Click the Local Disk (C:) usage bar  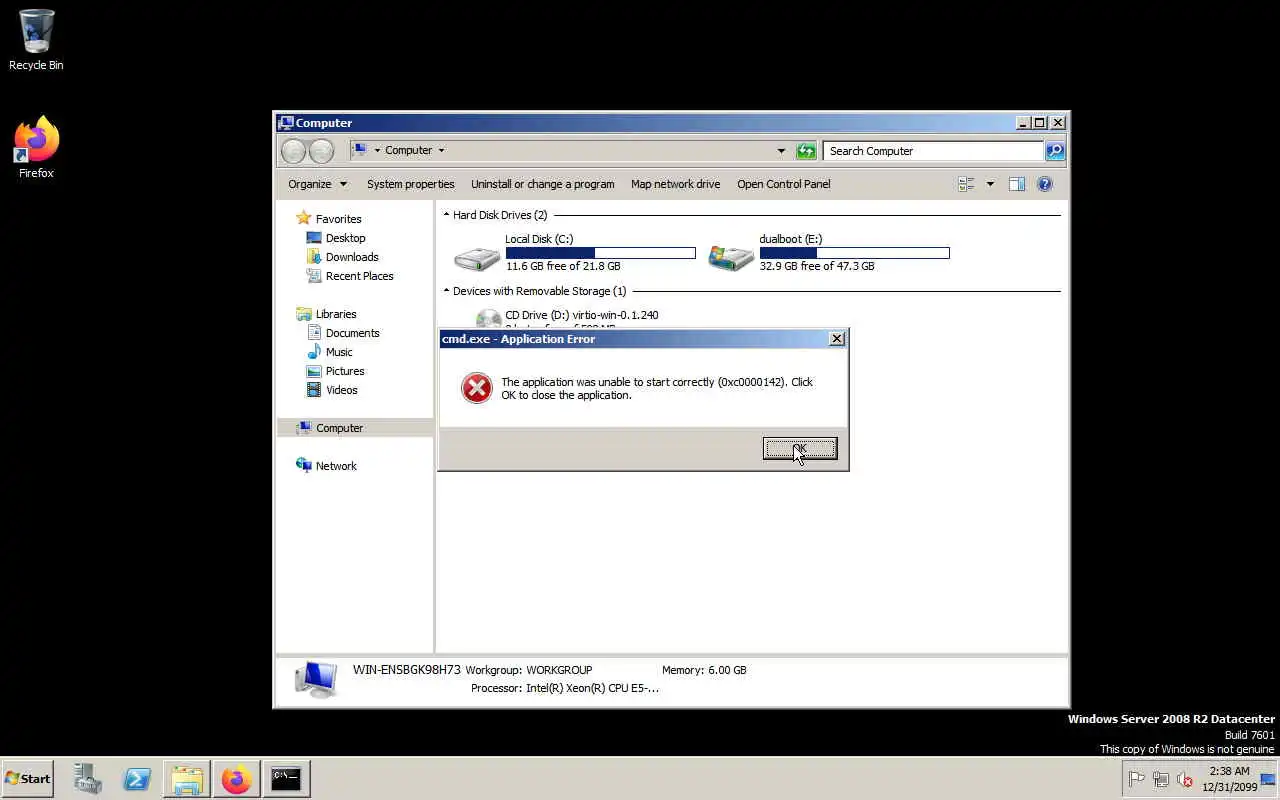600,253
